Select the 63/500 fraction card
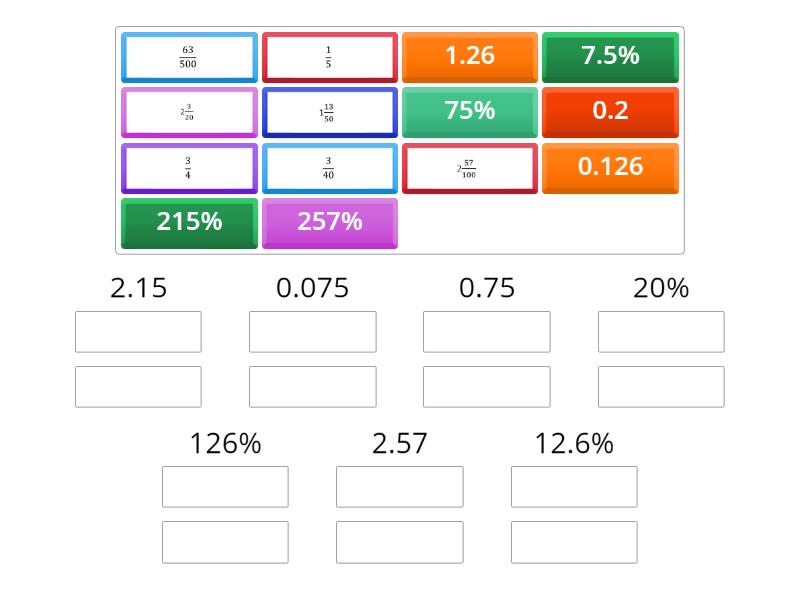Viewport: 800px width, 600px height. click(x=188, y=57)
